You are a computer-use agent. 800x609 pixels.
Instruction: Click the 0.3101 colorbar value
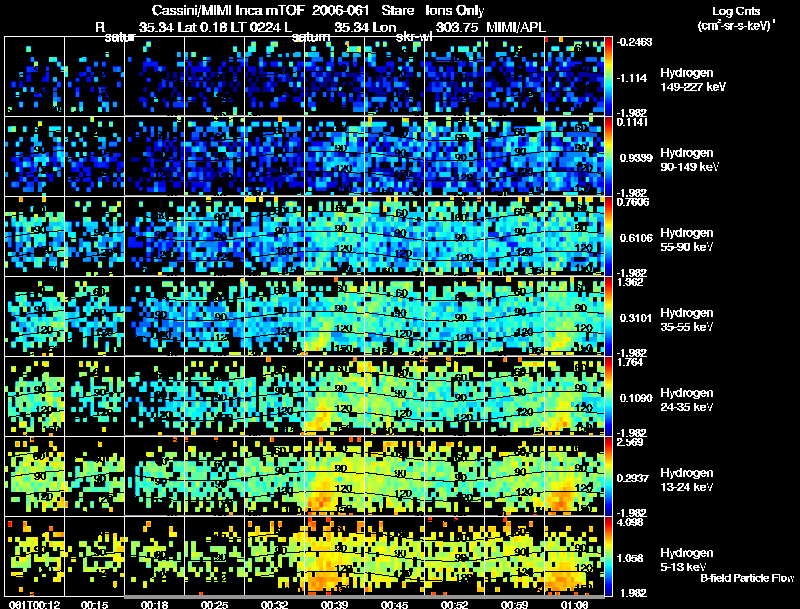pos(636,318)
